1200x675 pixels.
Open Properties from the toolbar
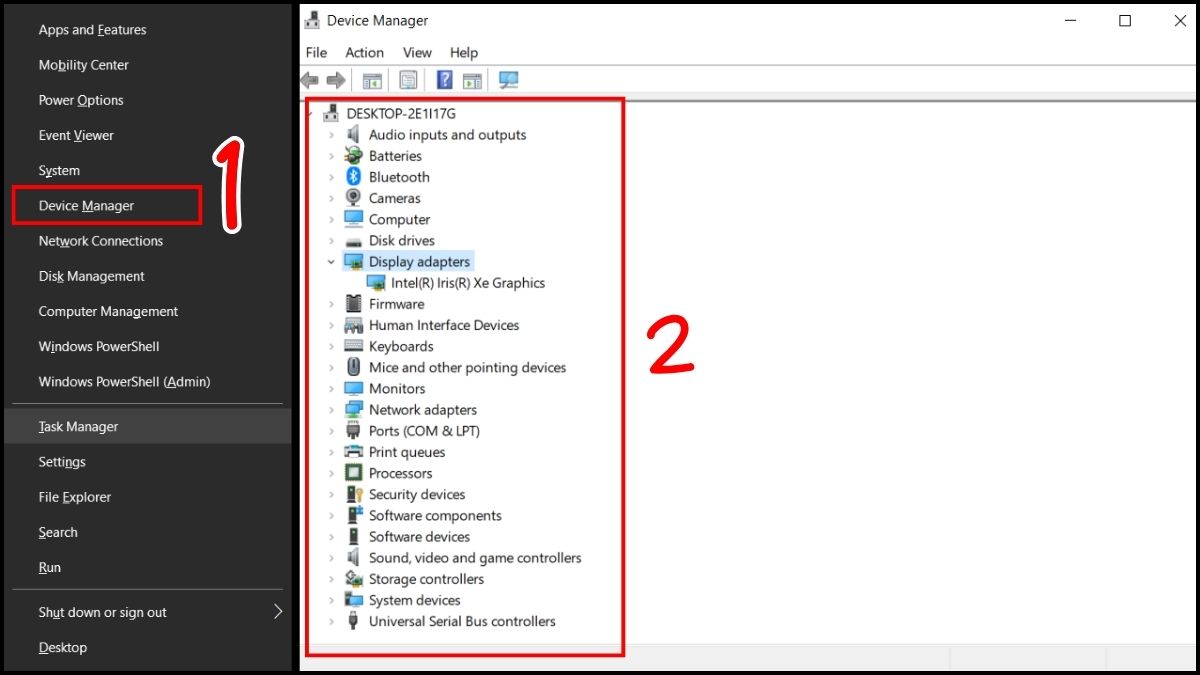411,80
